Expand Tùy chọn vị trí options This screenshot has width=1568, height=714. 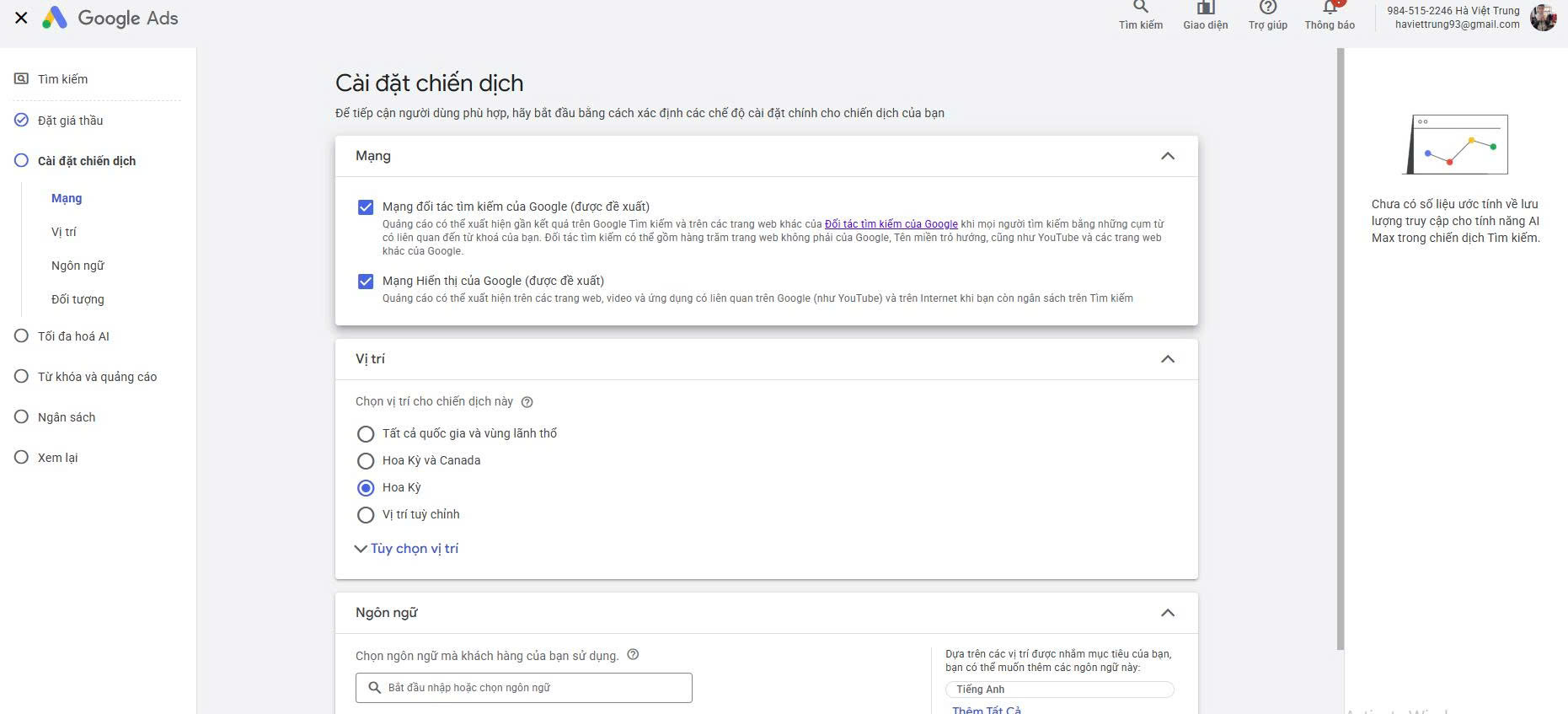click(x=407, y=549)
